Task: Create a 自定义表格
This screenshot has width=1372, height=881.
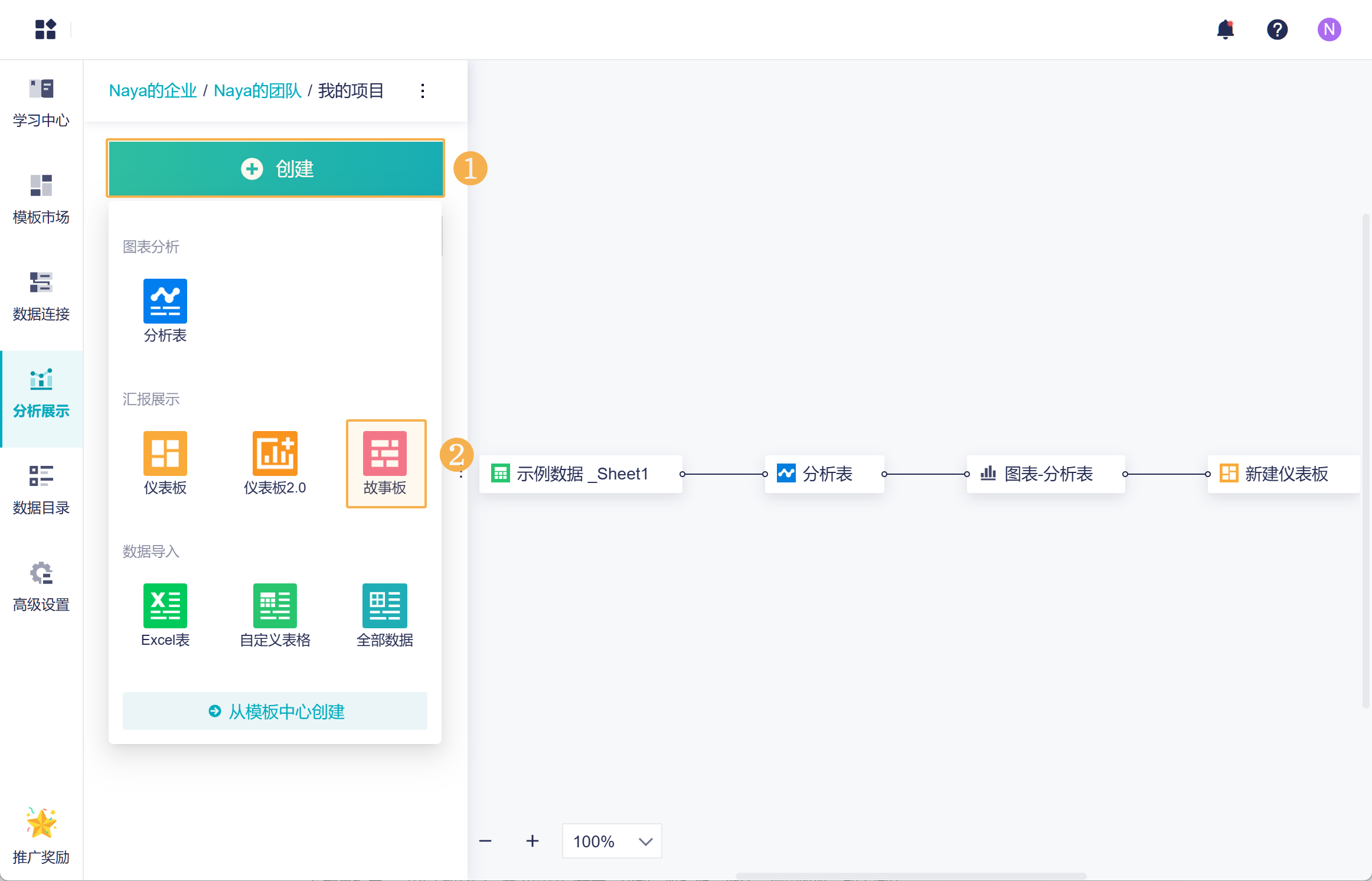Action: tap(275, 616)
